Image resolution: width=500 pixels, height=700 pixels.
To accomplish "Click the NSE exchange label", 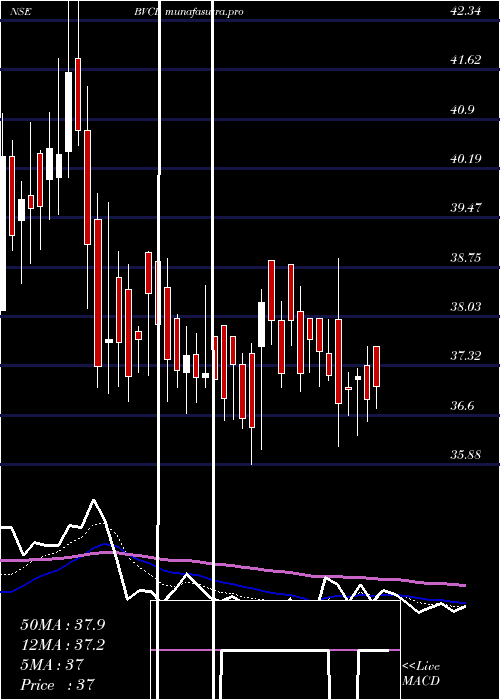I will point(21,12).
